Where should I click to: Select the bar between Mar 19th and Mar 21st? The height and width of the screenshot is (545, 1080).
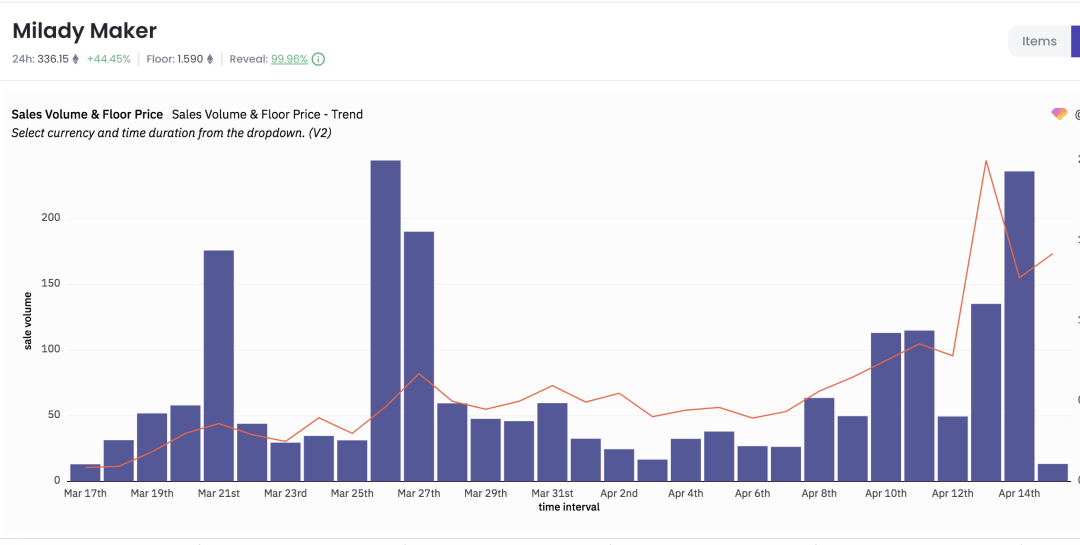tap(185, 443)
